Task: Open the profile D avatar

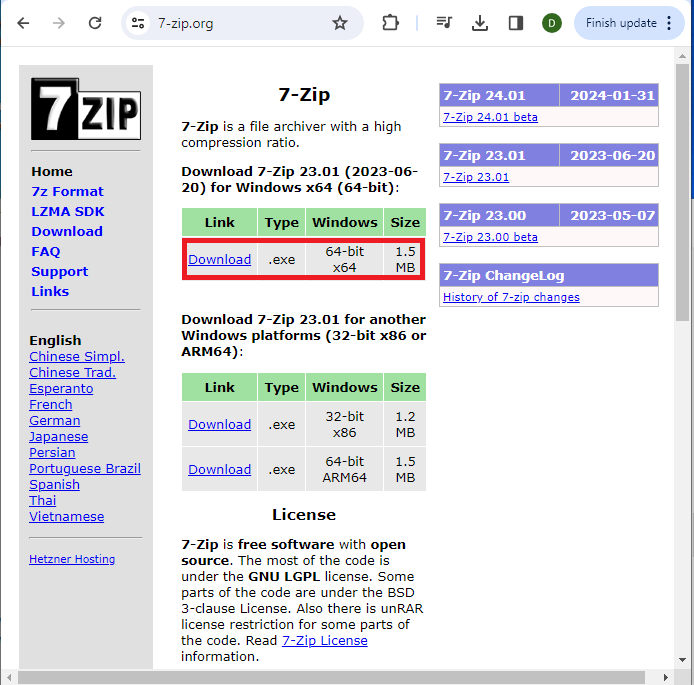Action: tap(551, 23)
